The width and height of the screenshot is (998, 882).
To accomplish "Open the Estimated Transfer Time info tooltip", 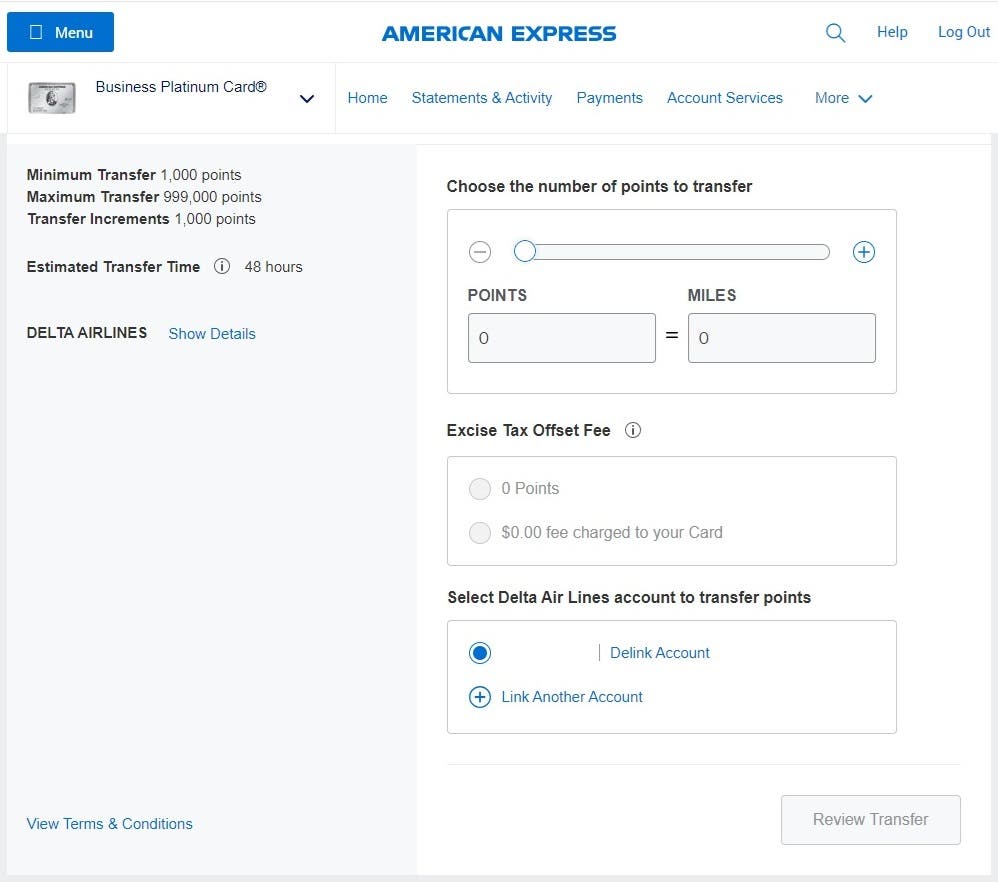I will [x=222, y=266].
